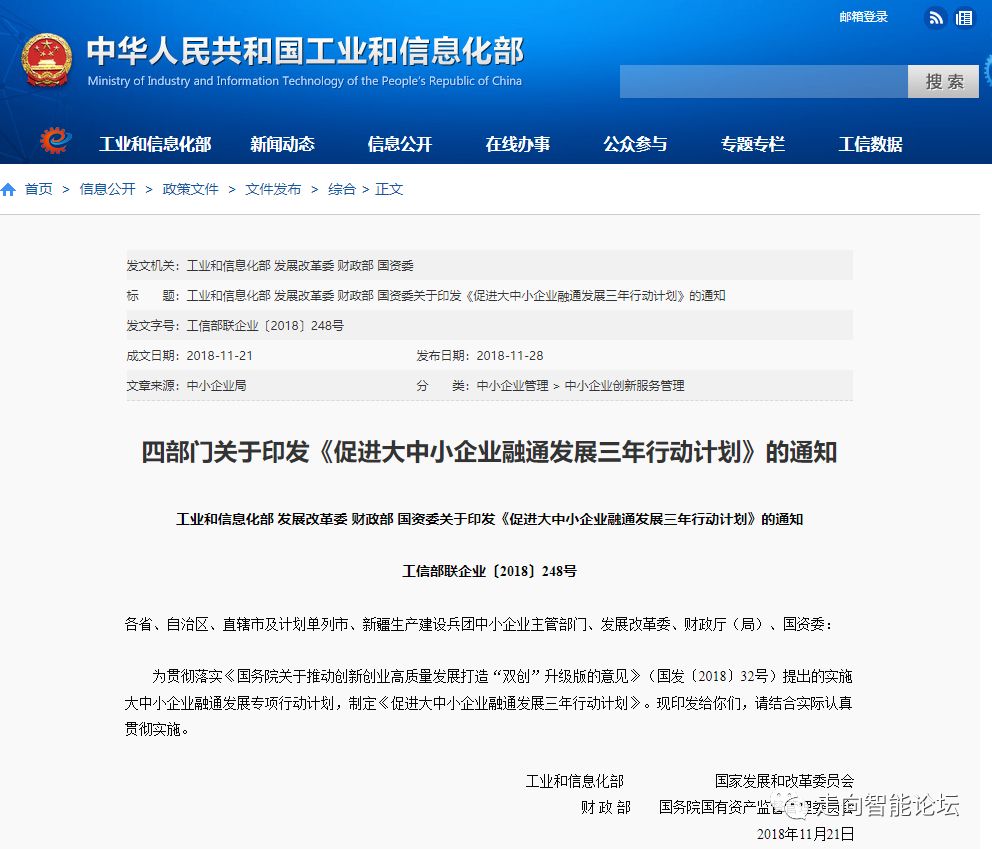Viewport: 992px width, 849px height.
Task: Open 公众参与 navigation menu
Action: 635,144
